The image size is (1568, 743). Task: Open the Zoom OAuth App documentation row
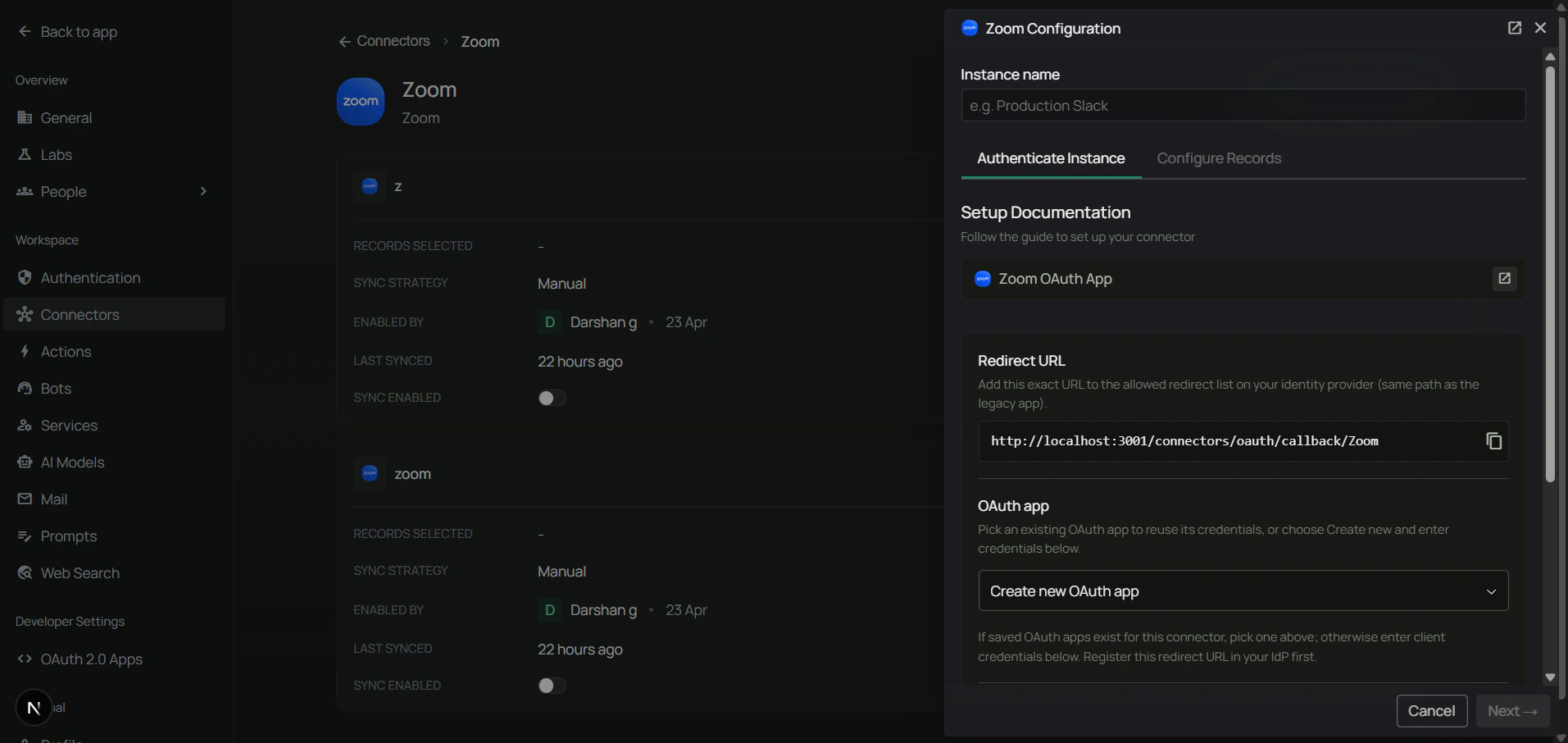1243,279
